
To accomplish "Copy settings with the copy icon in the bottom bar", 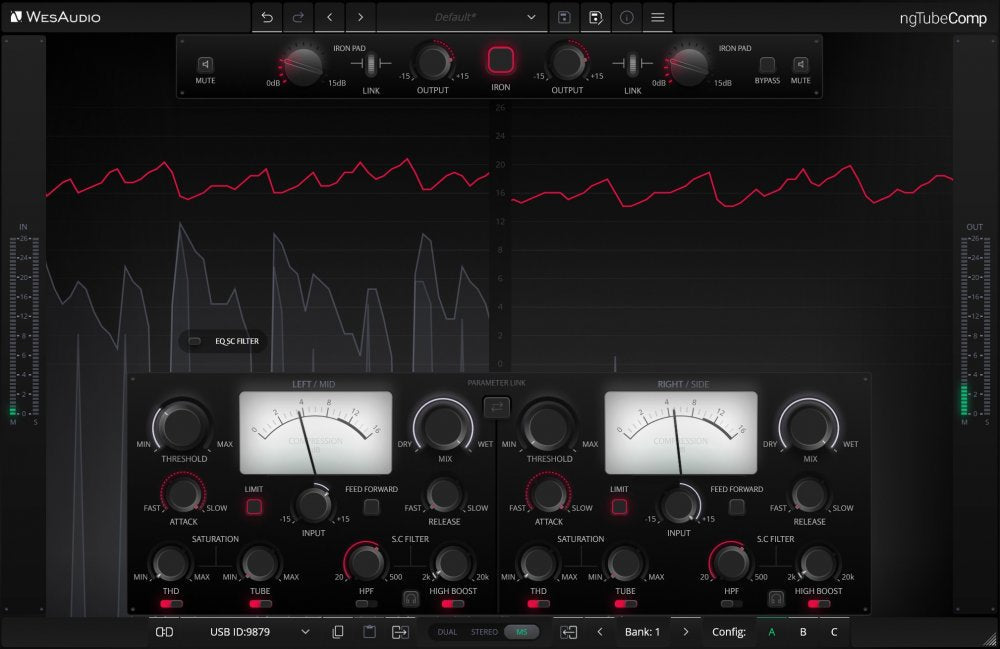I will (x=338, y=632).
